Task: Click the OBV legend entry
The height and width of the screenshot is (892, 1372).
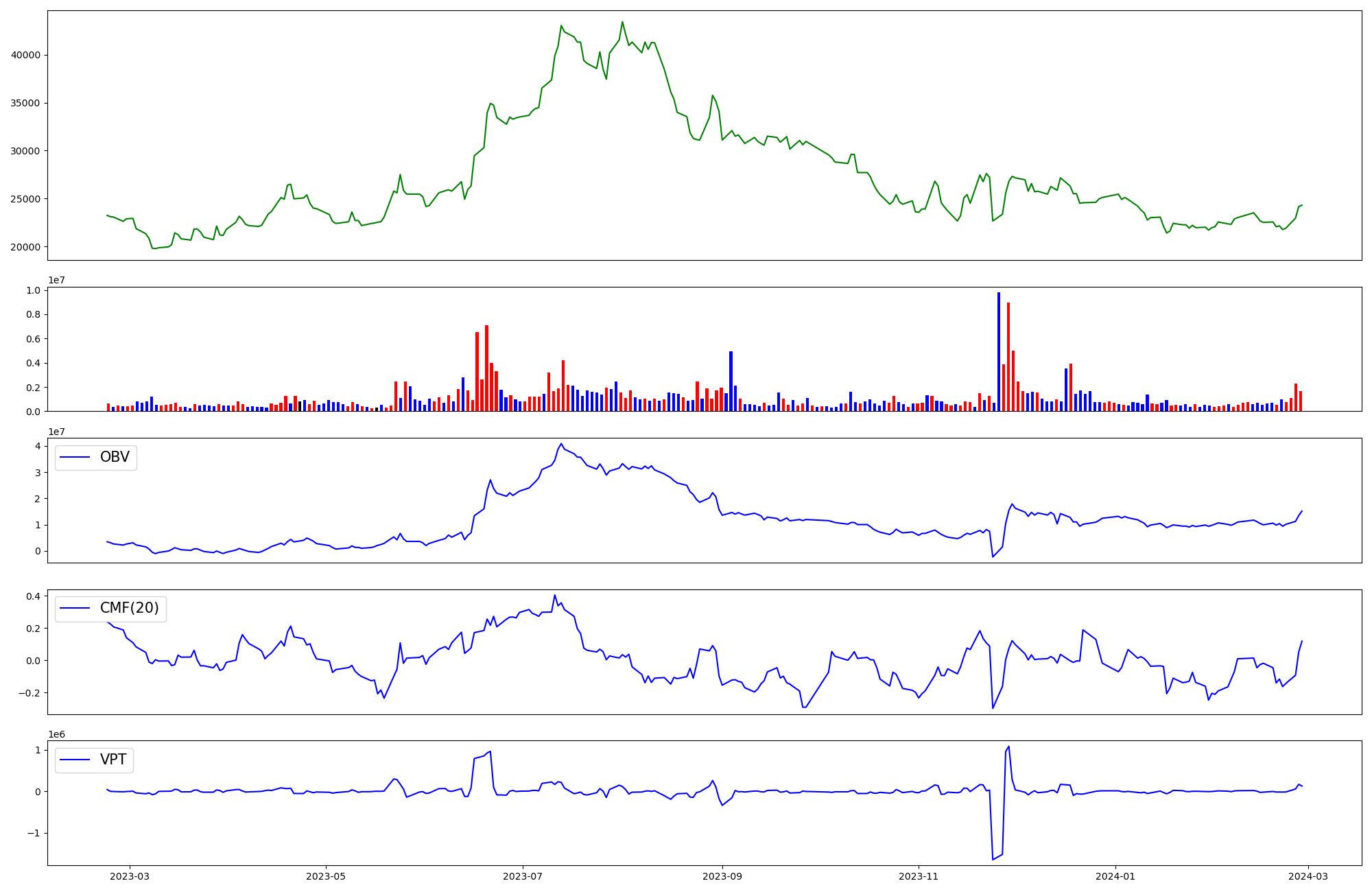Action: 114,457
